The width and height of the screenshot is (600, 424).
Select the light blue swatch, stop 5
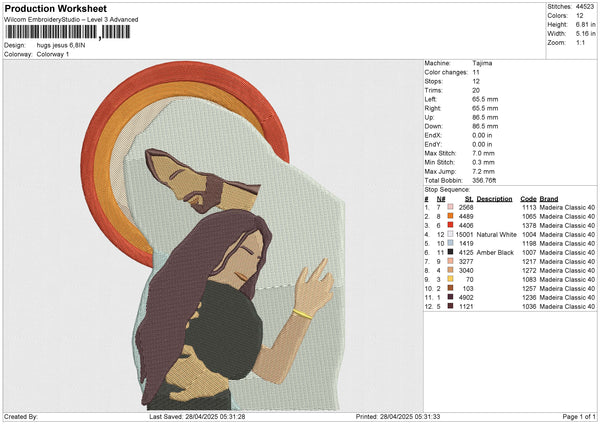pyautogui.click(x=450, y=243)
